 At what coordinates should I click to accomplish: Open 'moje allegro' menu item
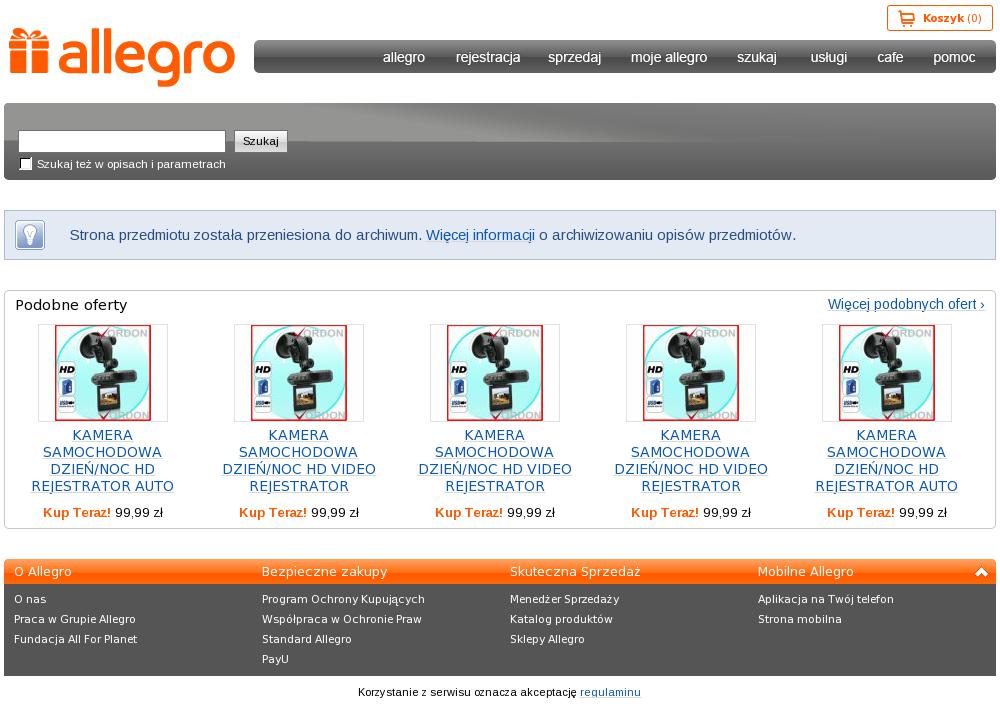(x=669, y=57)
